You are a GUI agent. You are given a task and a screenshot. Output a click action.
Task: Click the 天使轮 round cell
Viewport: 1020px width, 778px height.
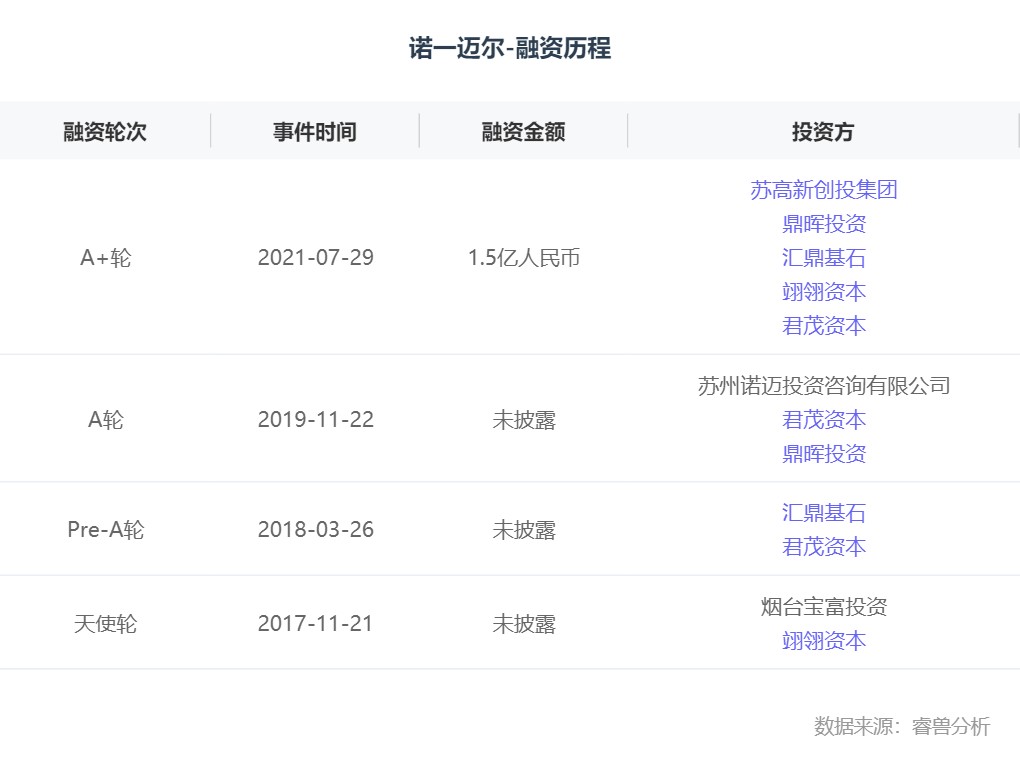(105, 624)
